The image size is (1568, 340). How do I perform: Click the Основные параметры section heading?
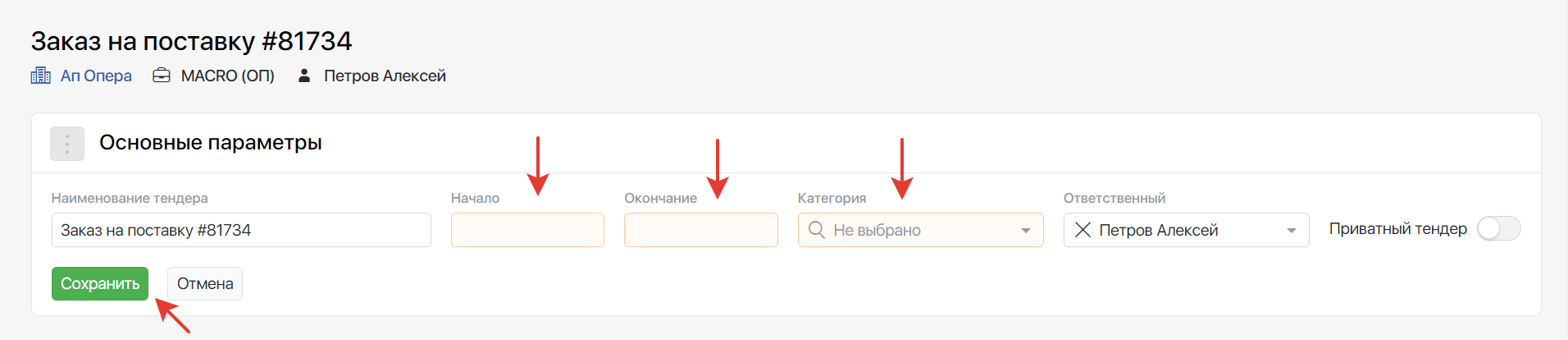(x=211, y=143)
